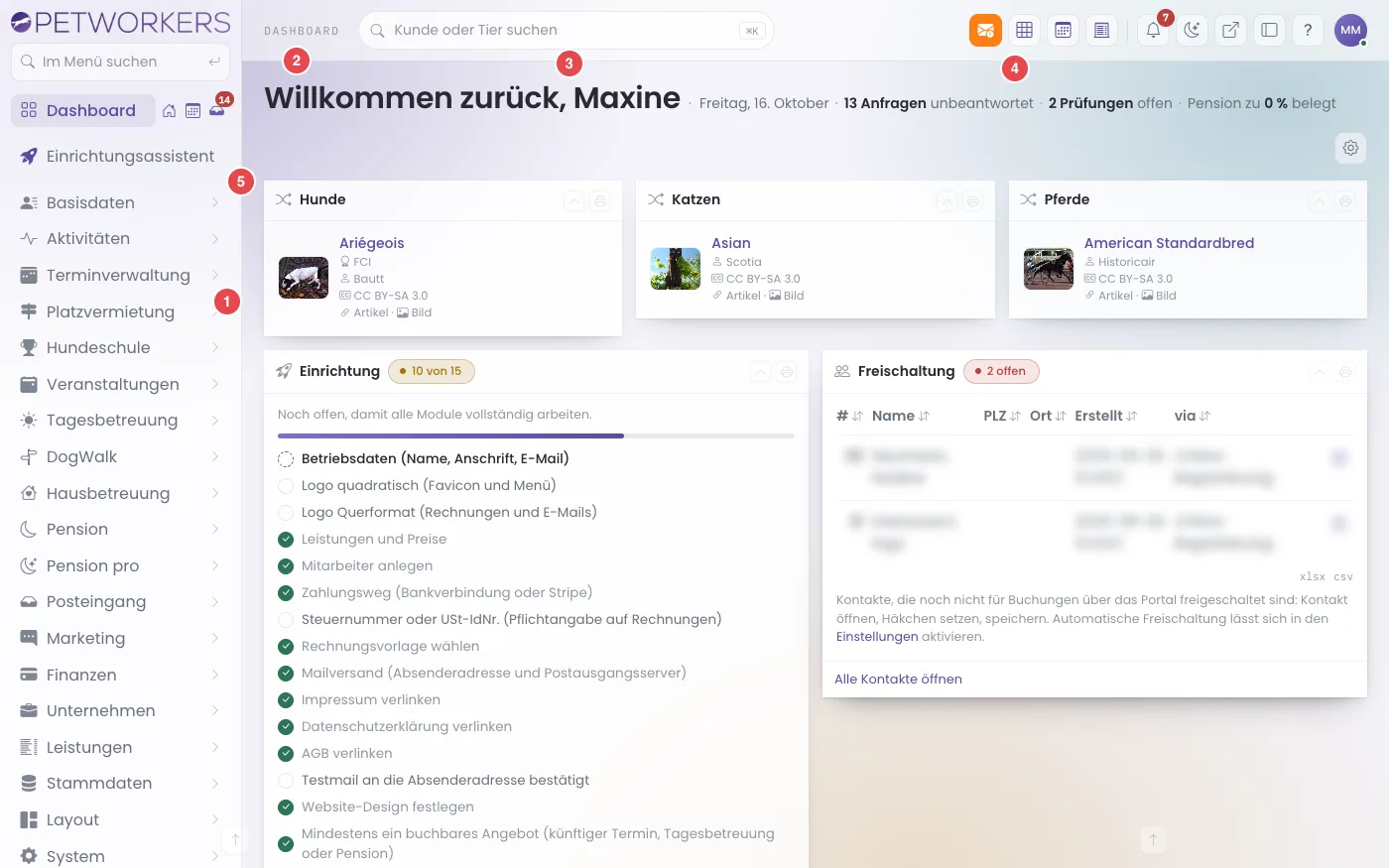Open the grid table view icon
This screenshot has width=1389, height=868.
[x=1025, y=30]
